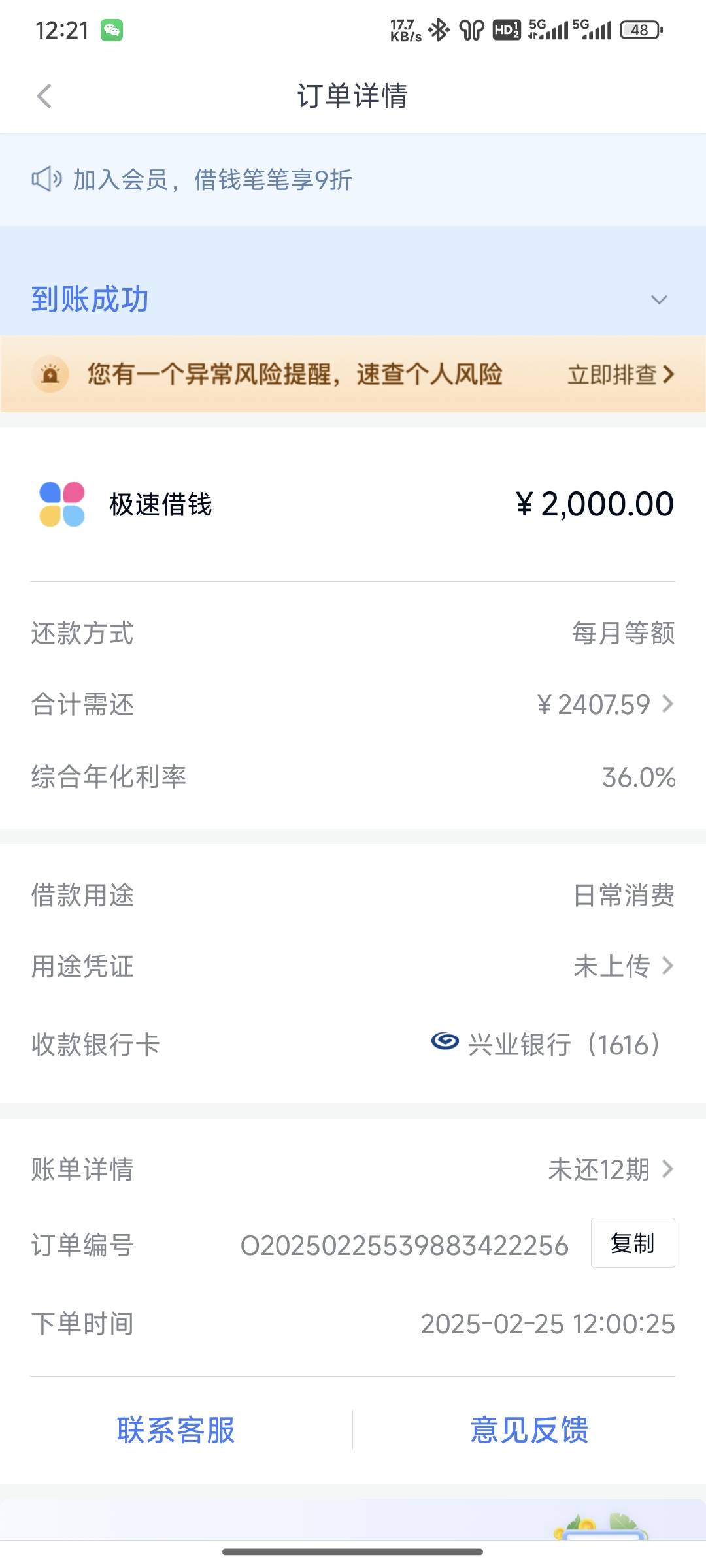This screenshot has height=1568, width=706.
Task: Open 合计需还 ¥2407.59 repayment details
Action: click(x=353, y=704)
